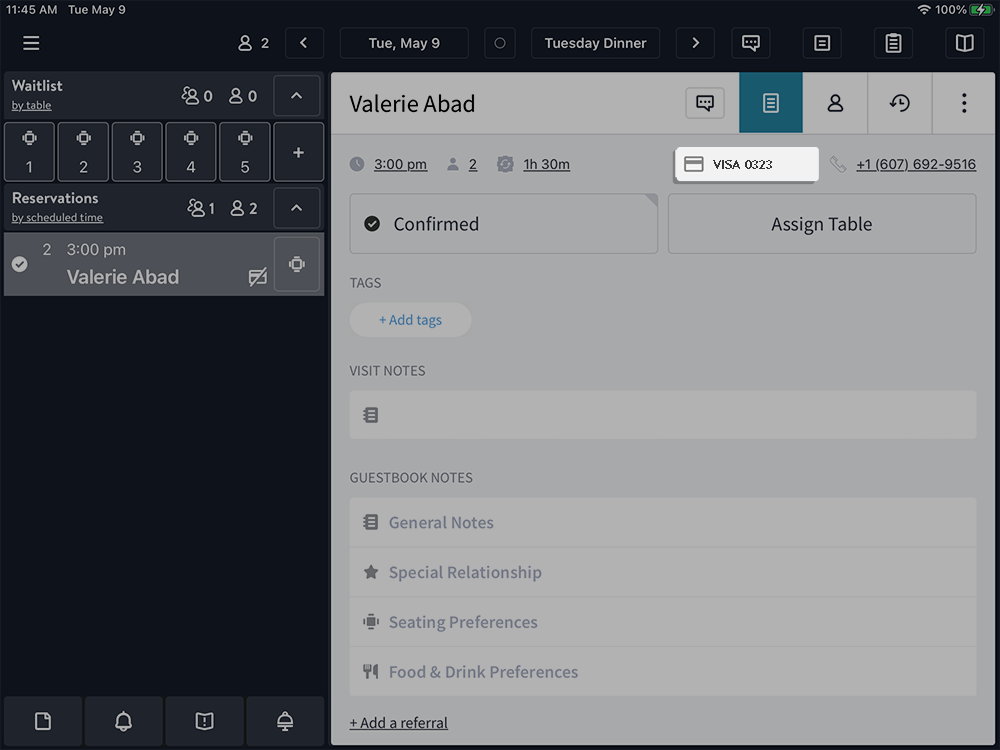Open the VISA 0323 card details
1000x750 pixels.
point(747,165)
